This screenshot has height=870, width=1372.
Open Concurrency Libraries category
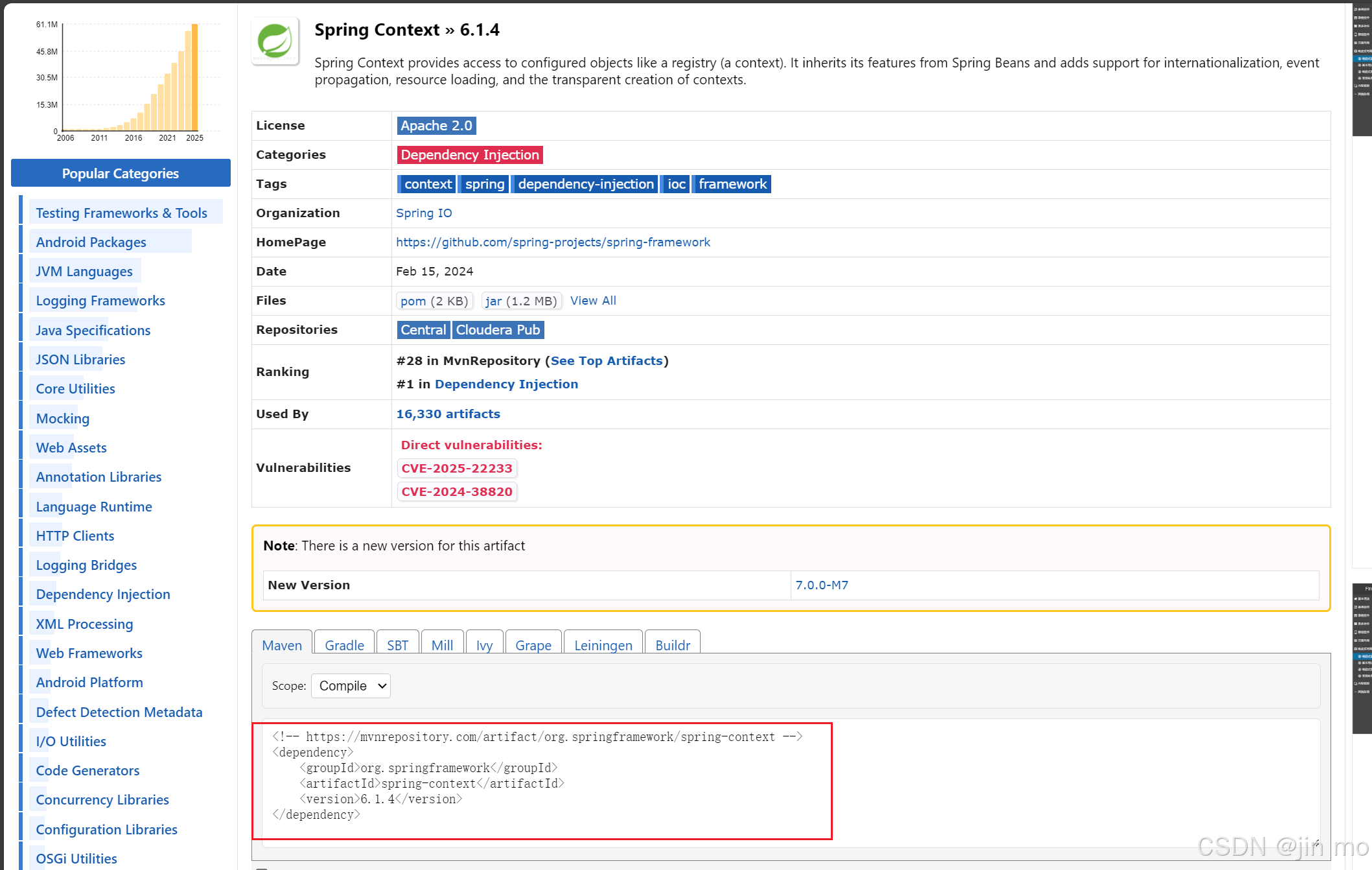click(x=102, y=800)
